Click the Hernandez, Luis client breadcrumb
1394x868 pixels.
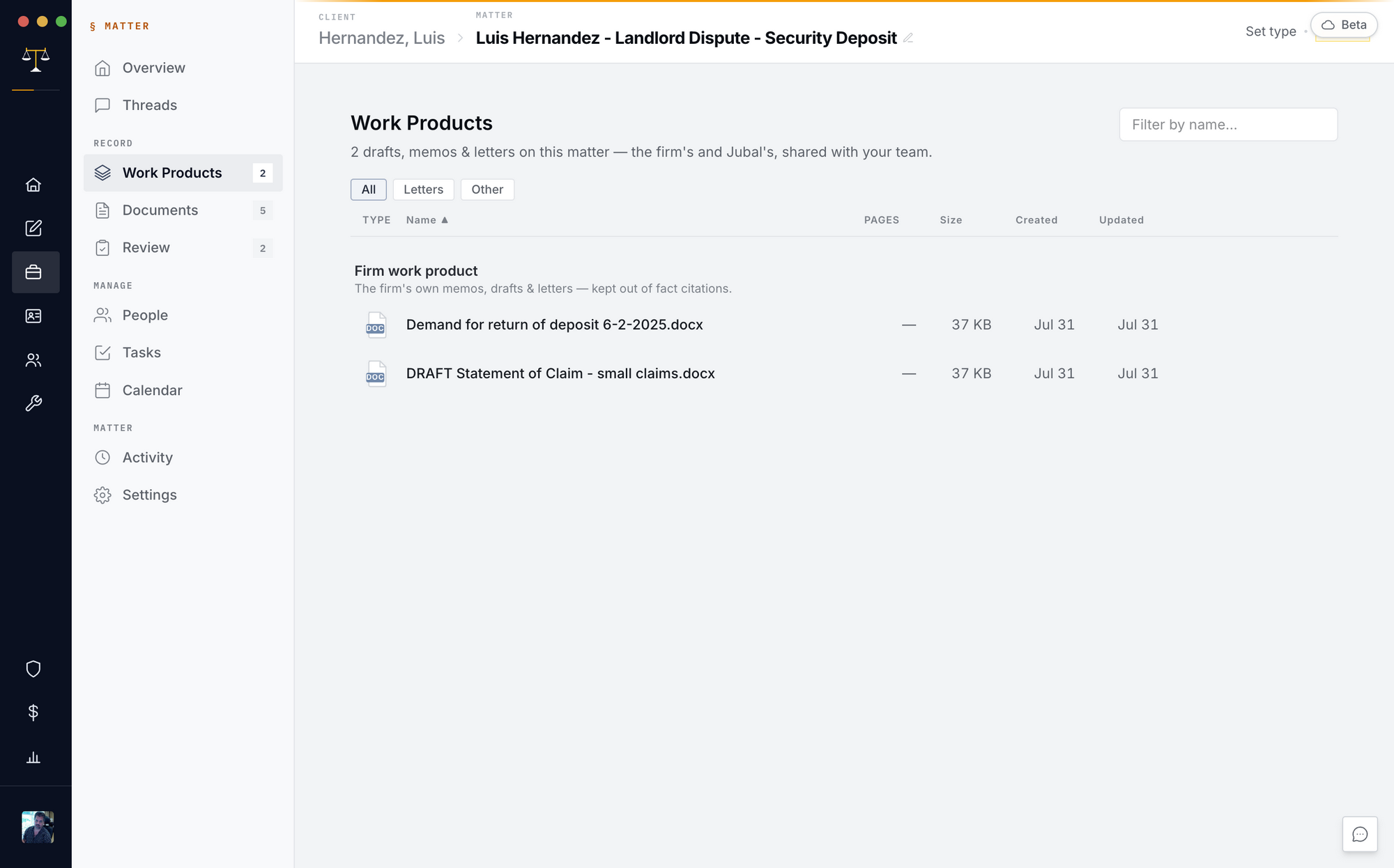pos(381,38)
